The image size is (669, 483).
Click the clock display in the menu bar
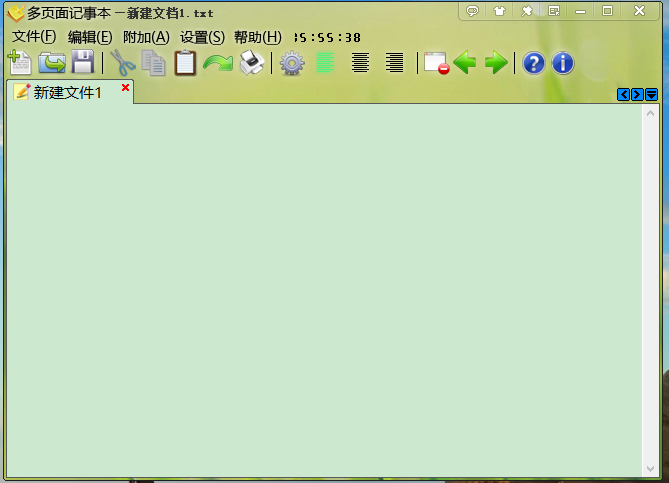pyautogui.click(x=327, y=38)
